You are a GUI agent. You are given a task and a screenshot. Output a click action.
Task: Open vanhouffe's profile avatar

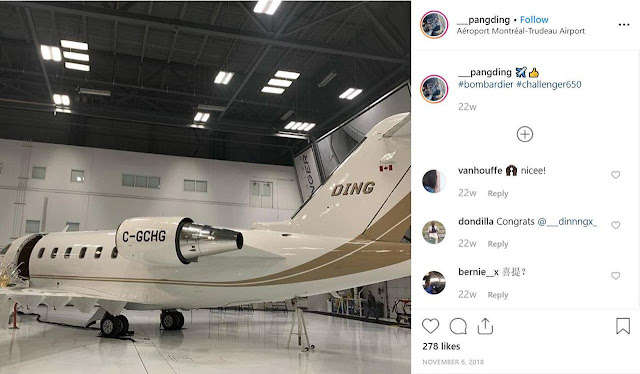click(x=434, y=181)
